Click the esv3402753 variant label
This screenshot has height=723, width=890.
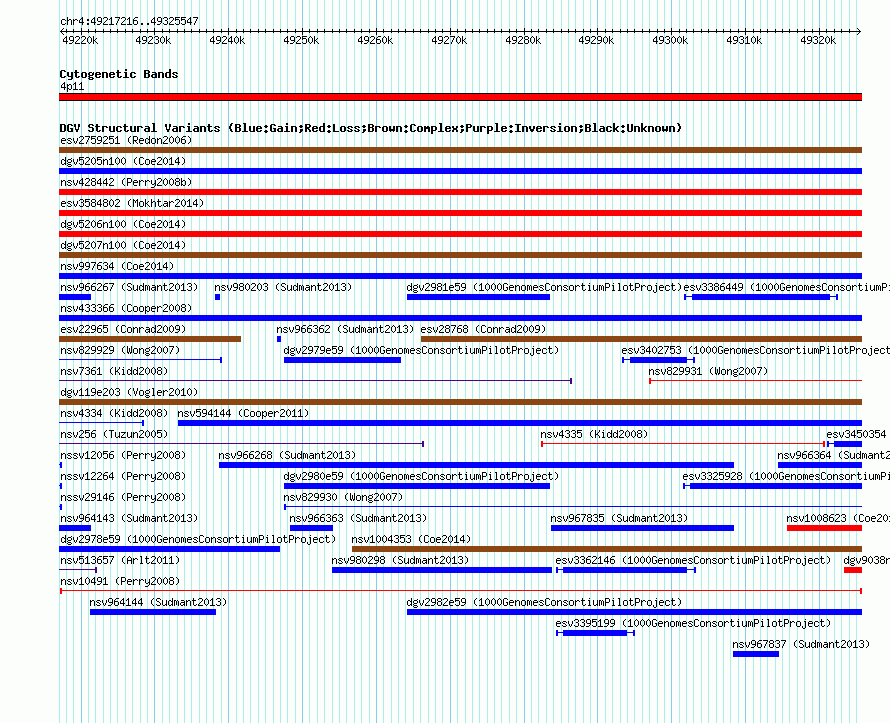[755, 350]
